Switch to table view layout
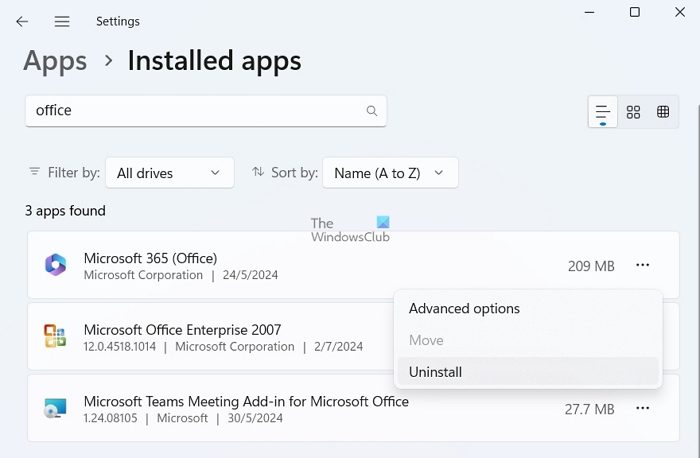The width and height of the screenshot is (700, 458). [663, 112]
